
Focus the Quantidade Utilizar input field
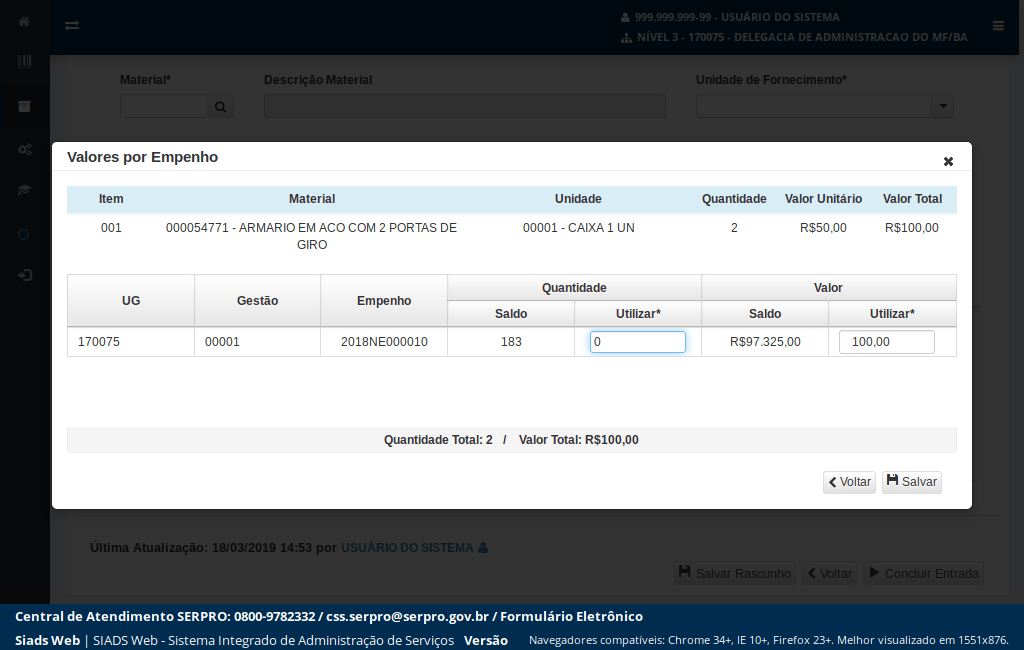pos(637,342)
